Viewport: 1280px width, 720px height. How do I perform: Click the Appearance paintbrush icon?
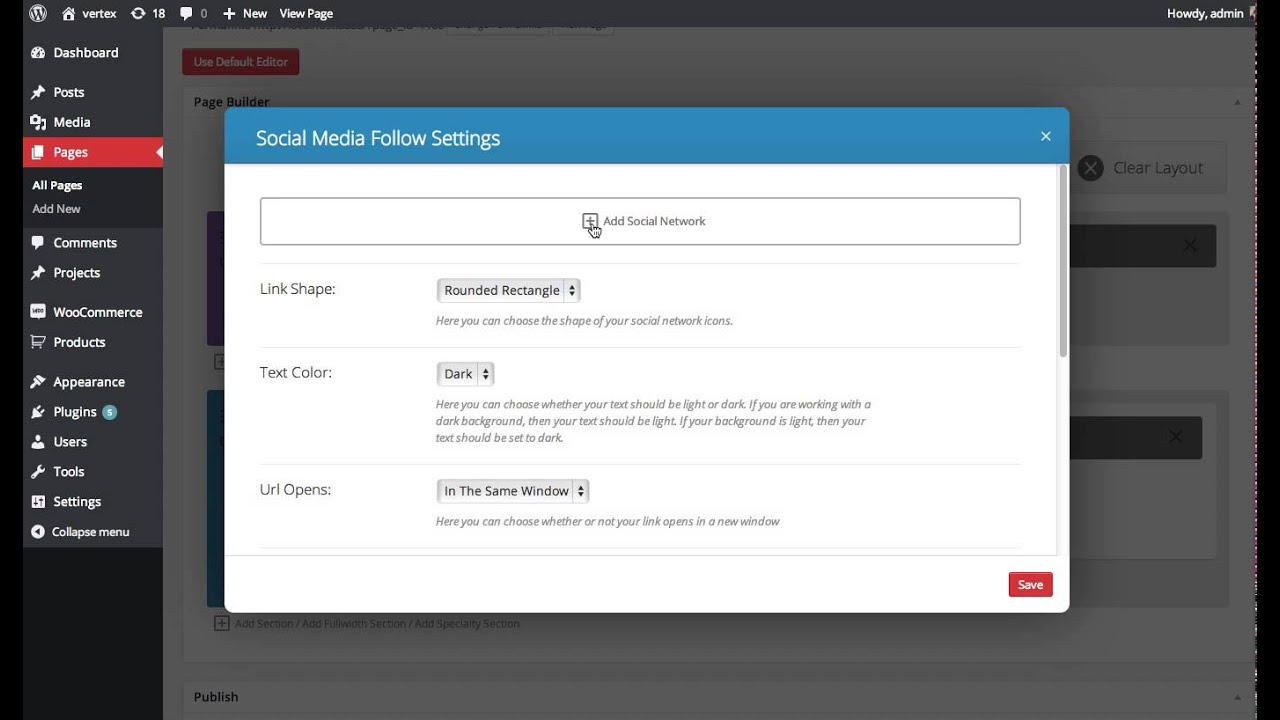click(x=38, y=382)
